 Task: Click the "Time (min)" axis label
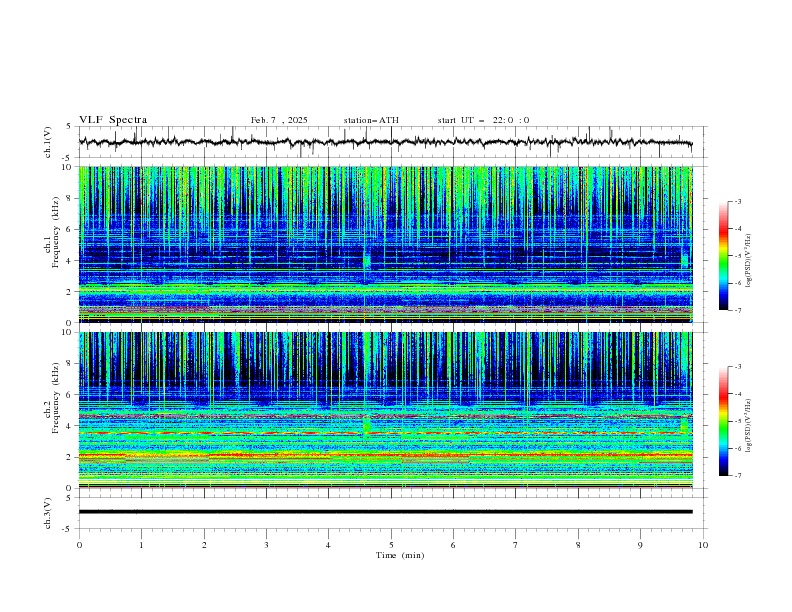pyautogui.click(x=400, y=555)
